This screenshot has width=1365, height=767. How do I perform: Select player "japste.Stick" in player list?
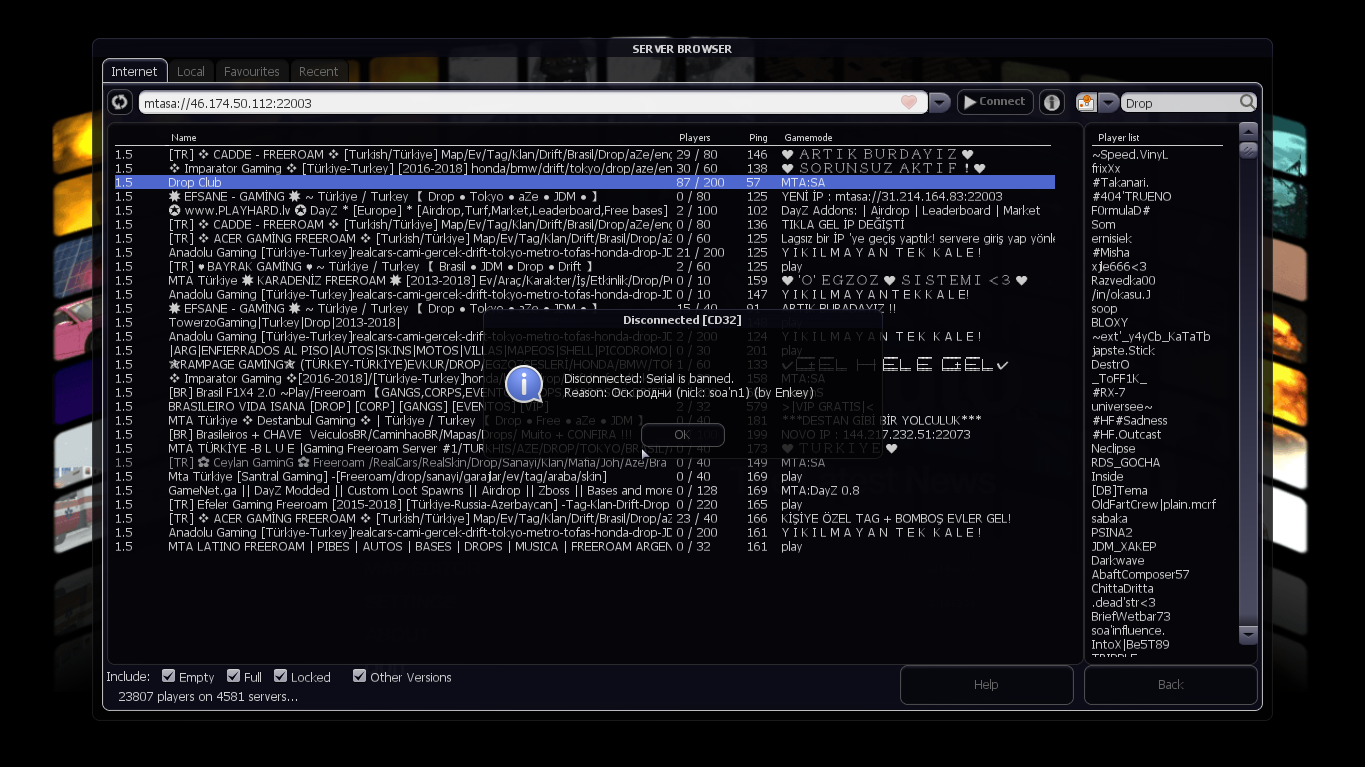point(1123,351)
